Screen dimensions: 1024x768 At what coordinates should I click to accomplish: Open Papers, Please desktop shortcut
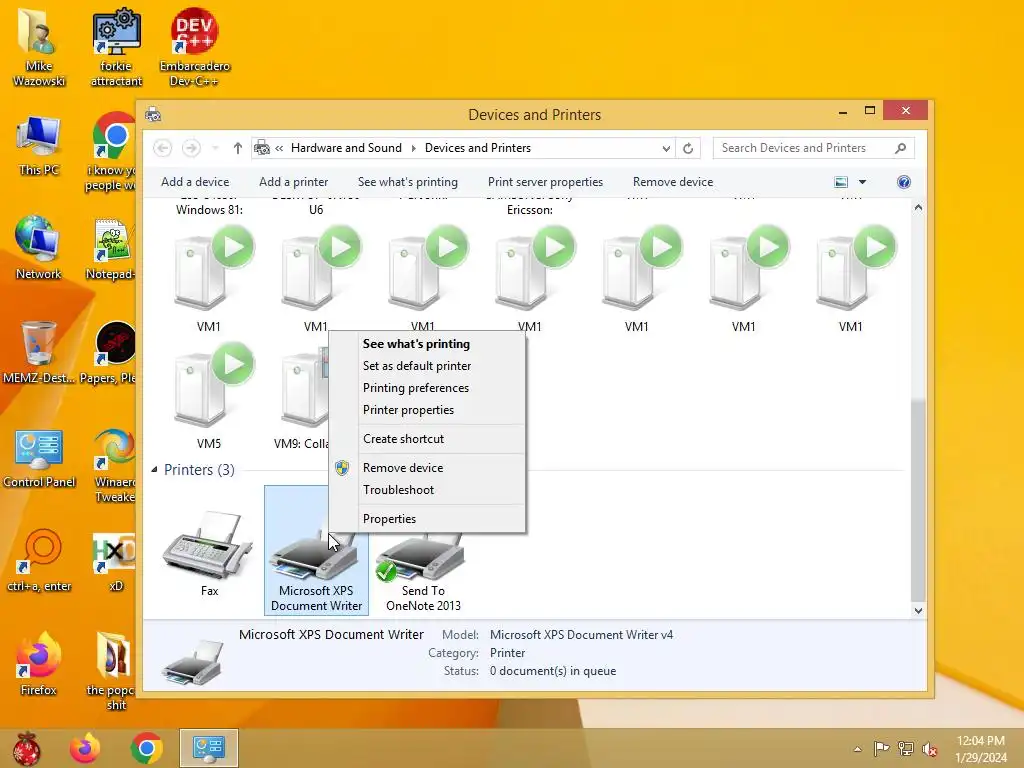[x=108, y=353]
